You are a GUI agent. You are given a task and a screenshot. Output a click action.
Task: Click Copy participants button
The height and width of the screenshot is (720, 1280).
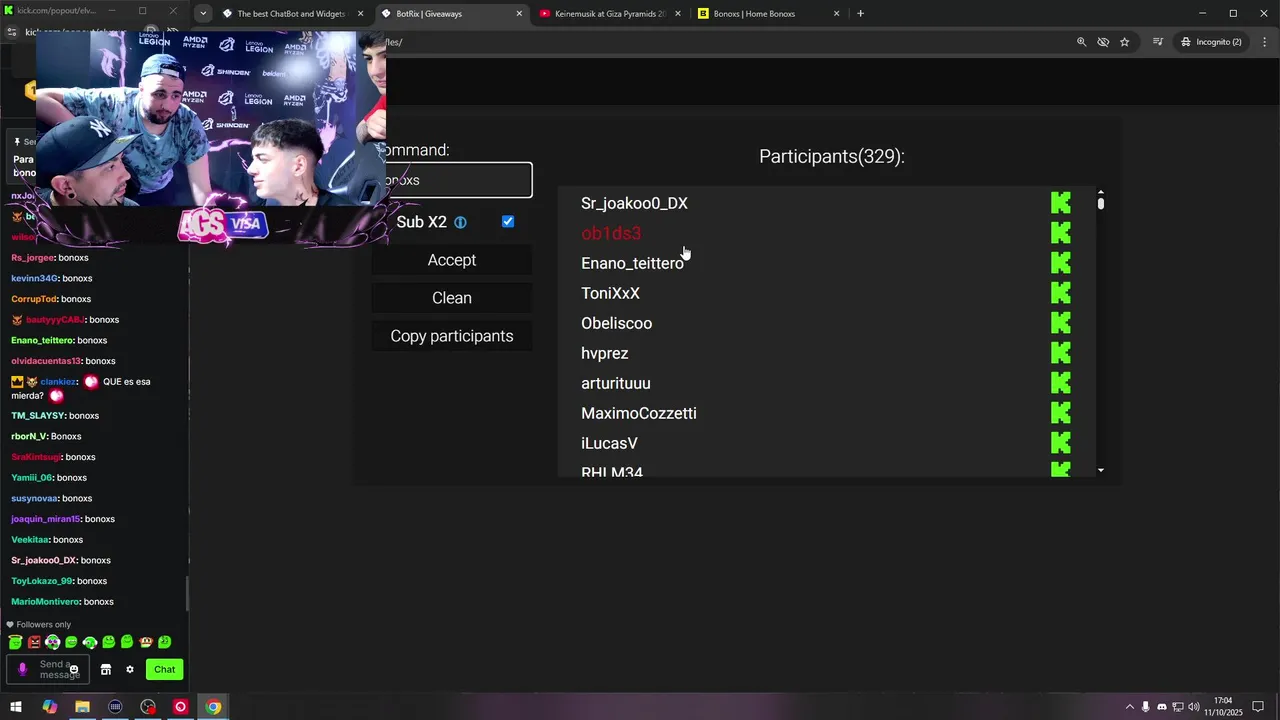click(x=452, y=336)
